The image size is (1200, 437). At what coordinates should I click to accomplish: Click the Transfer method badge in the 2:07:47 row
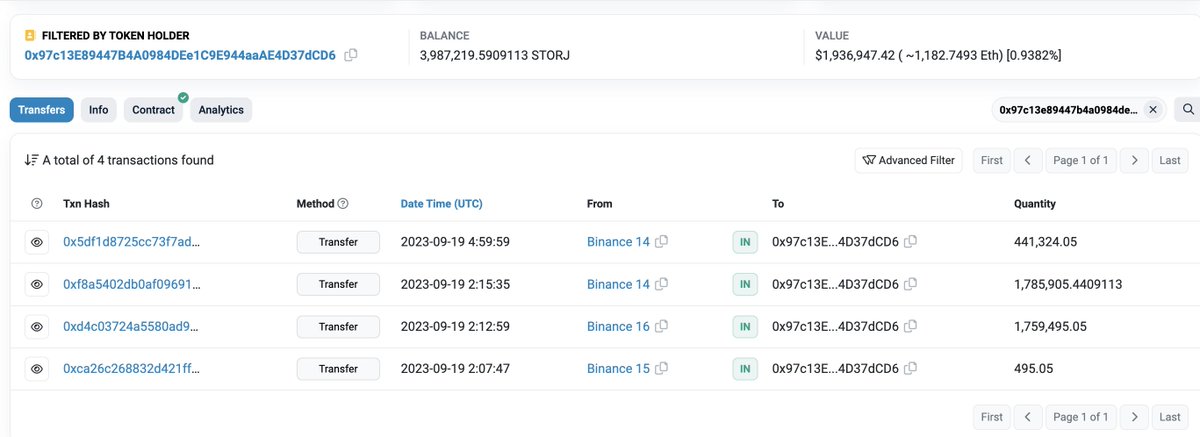pos(338,369)
